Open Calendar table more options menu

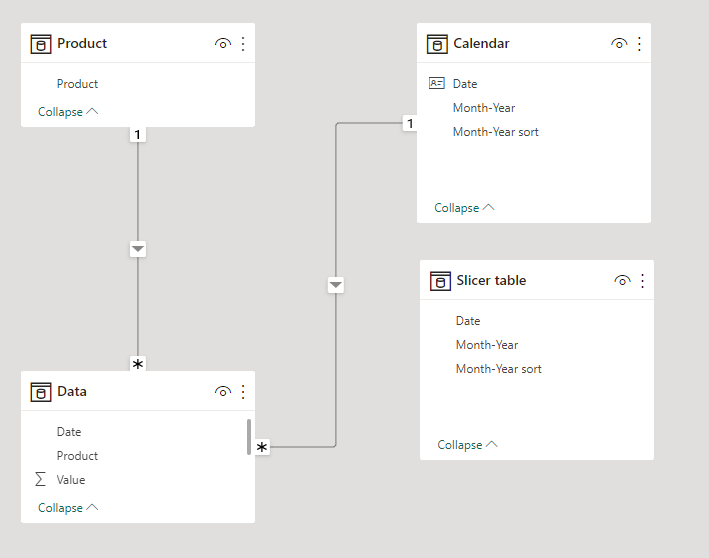(639, 44)
